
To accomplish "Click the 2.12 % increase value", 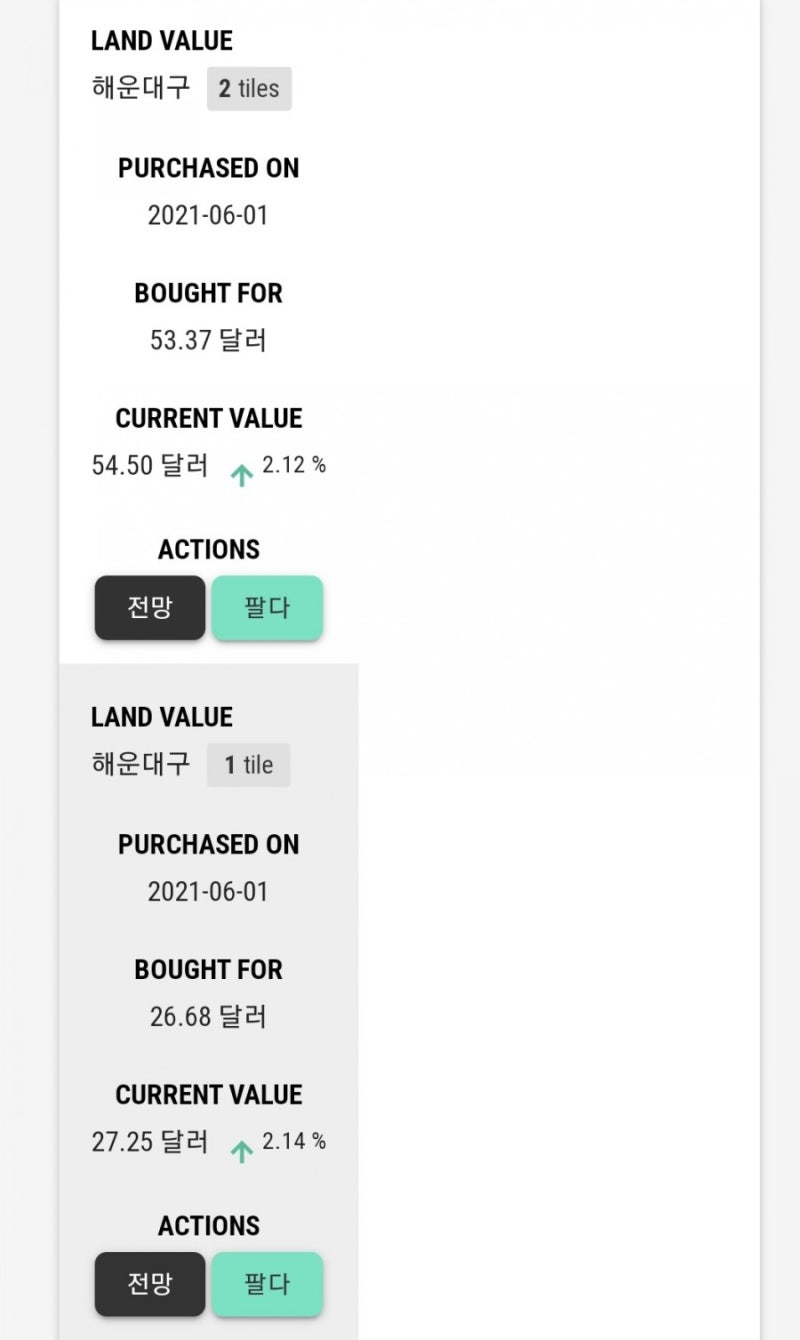I will click(x=294, y=465).
